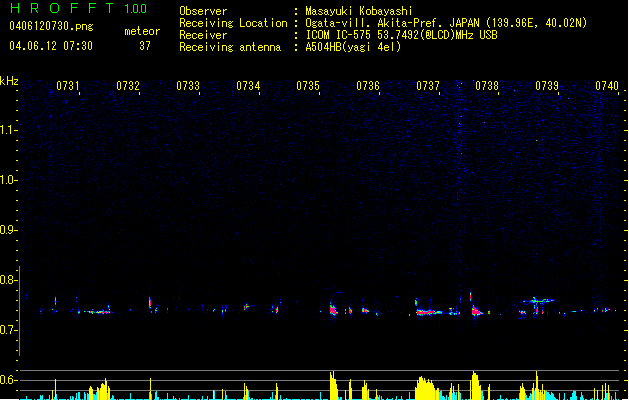Click the meteor echo between 0735 and 0736
The image size is (629, 400).
(333, 310)
